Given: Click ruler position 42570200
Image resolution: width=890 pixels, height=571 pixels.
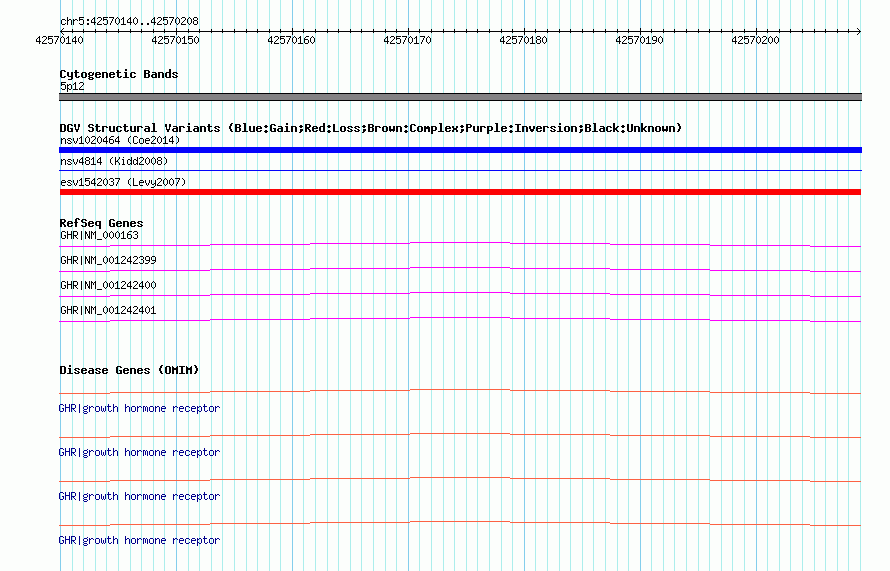Looking at the screenshot, I should click(755, 40).
